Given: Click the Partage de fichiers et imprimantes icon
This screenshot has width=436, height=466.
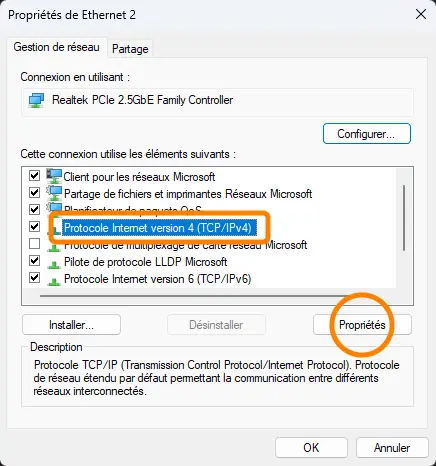Looking at the screenshot, I should [x=54, y=193].
